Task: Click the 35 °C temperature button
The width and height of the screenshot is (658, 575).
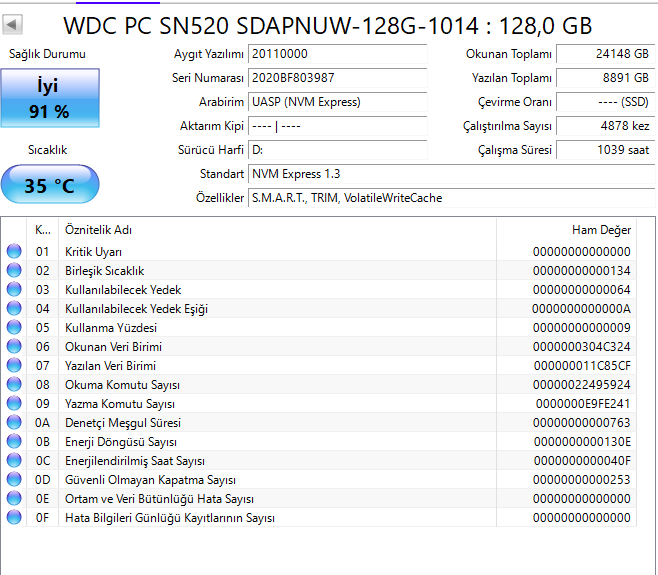Action: tap(50, 185)
